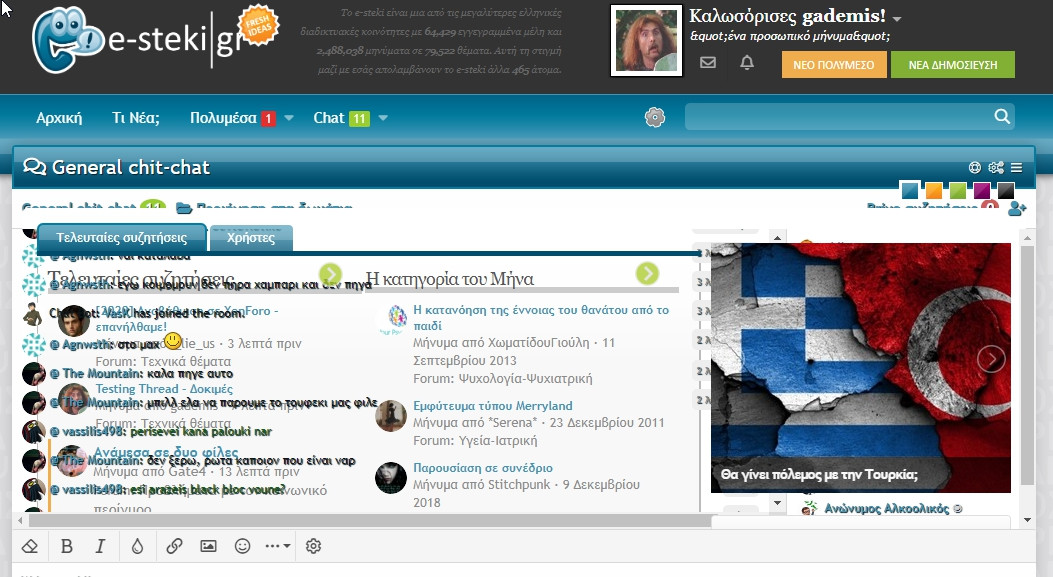Select the orange theme color swatch
This screenshot has width=1053, height=577.
pyautogui.click(x=933, y=191)
